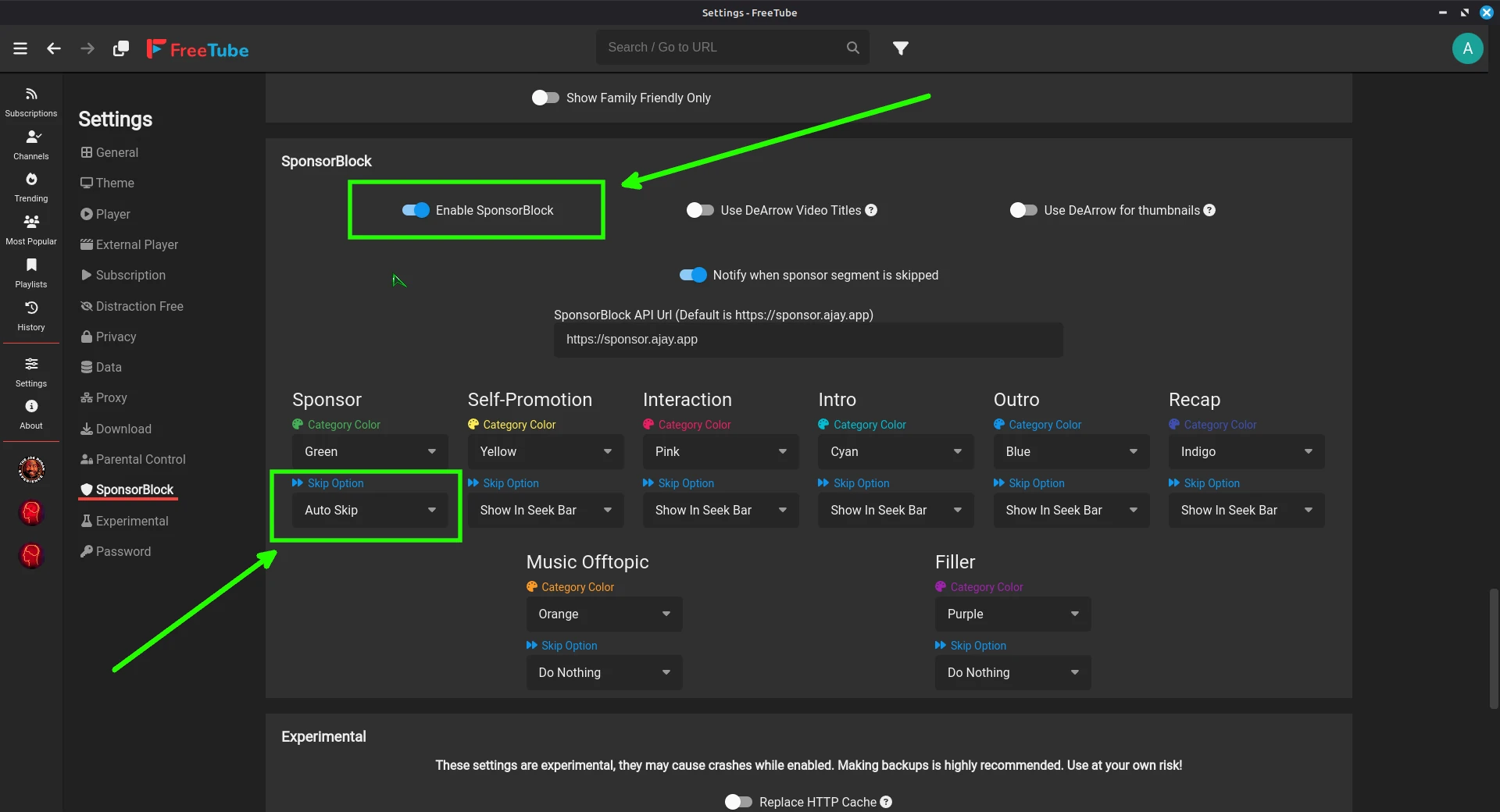Open Settings in the side rail
The height and width of the screenshot is (812, 1500).
(31, 372)
